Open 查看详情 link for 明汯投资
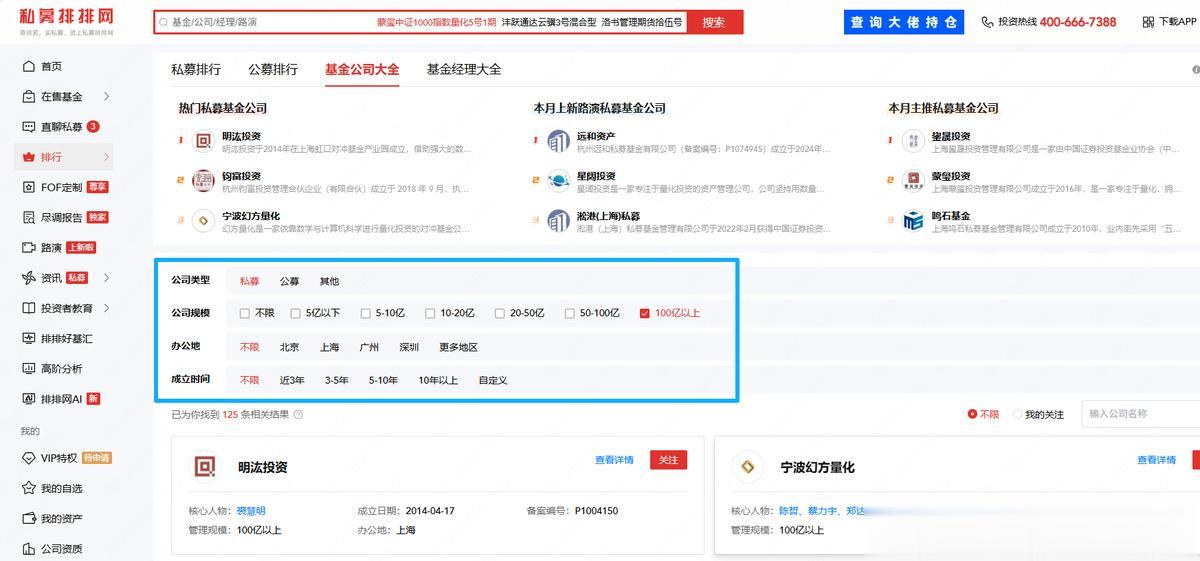This screenshot has width=1200, height=561. 614,460
